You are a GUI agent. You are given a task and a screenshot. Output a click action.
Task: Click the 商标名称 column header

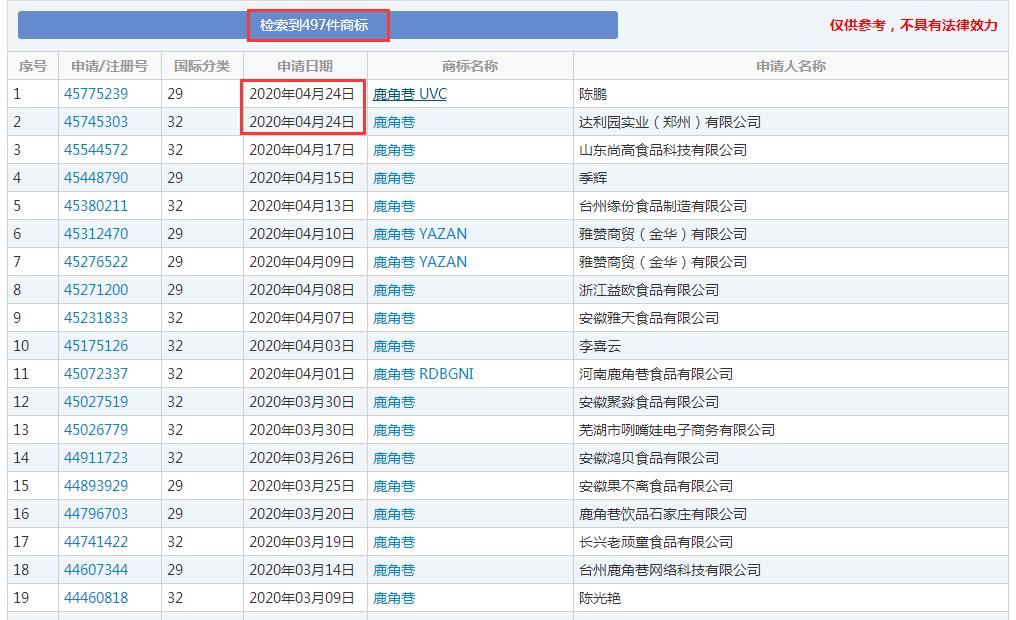(470, 66)
